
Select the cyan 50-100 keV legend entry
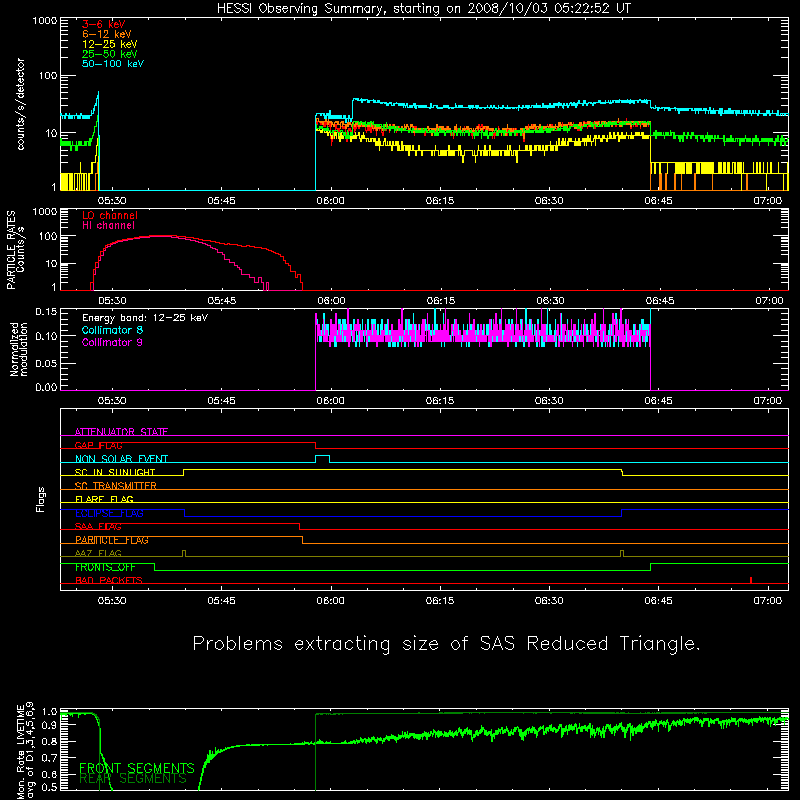(113, 64)
